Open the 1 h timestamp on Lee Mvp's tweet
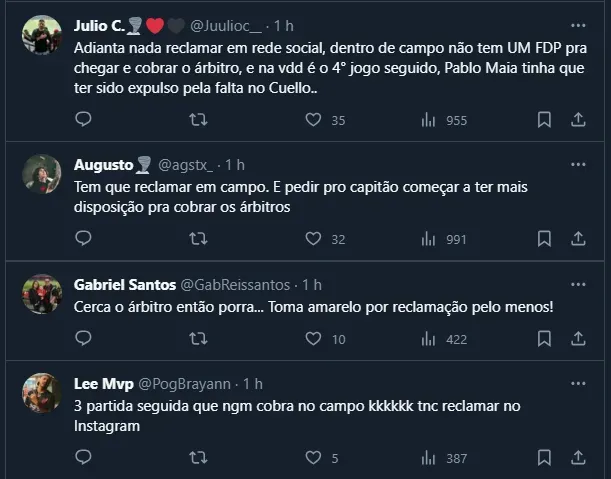This screenshot has height=479, width=611. click(252, 383)
